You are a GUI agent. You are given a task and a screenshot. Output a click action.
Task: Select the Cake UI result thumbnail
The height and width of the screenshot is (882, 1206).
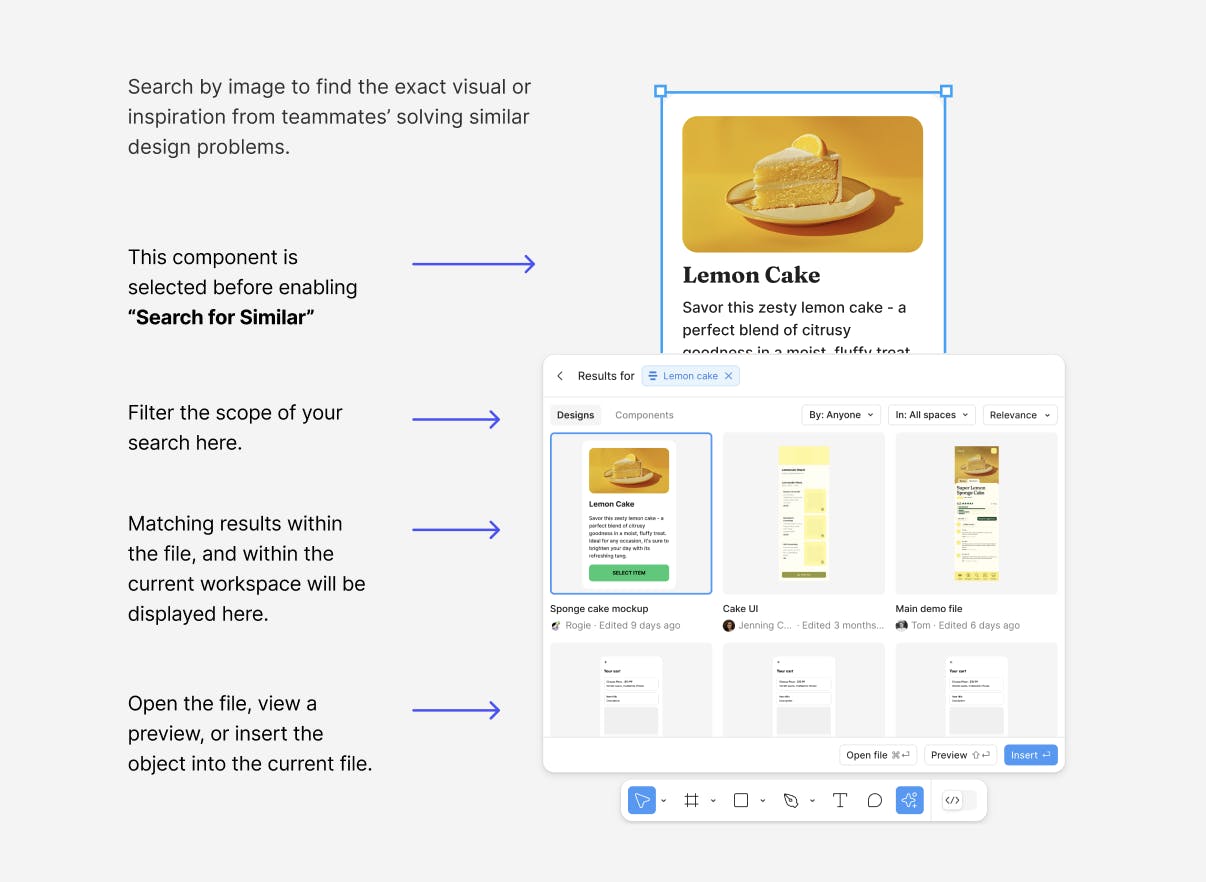[804, 513]
